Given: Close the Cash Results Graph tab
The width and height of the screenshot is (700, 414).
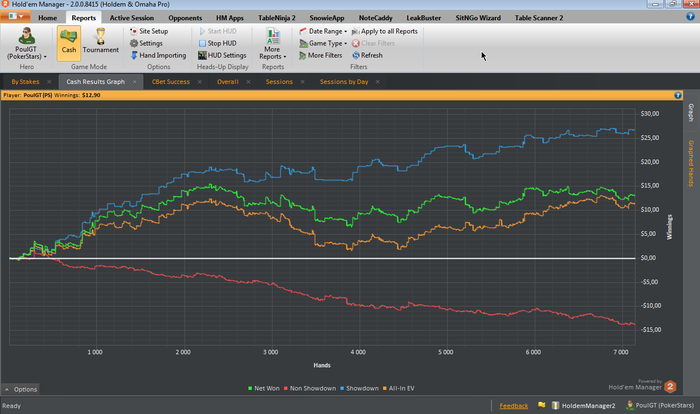Looking at the screenshot, I should point(134,82).
